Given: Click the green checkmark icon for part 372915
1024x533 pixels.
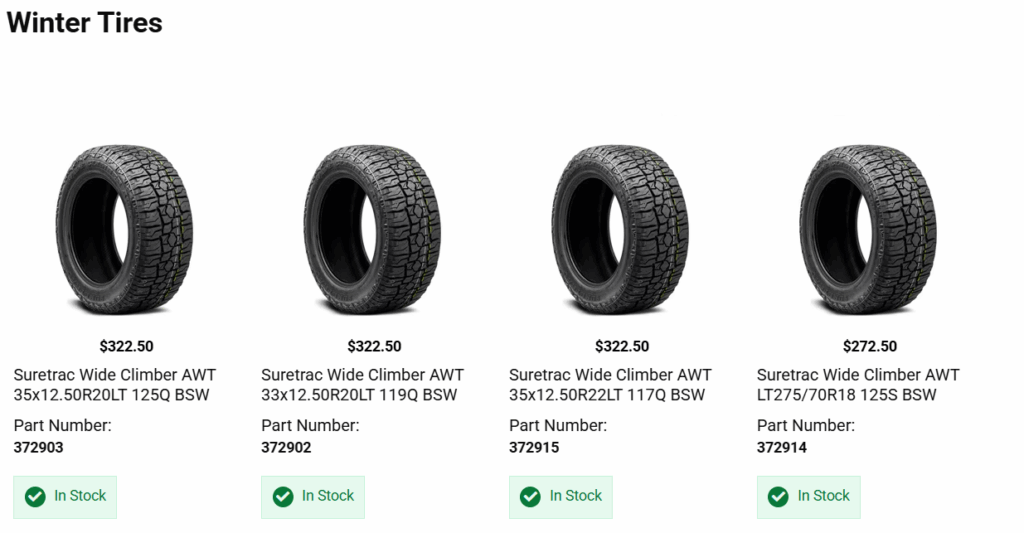Looking at the screenshot, I should coord(531,496).
